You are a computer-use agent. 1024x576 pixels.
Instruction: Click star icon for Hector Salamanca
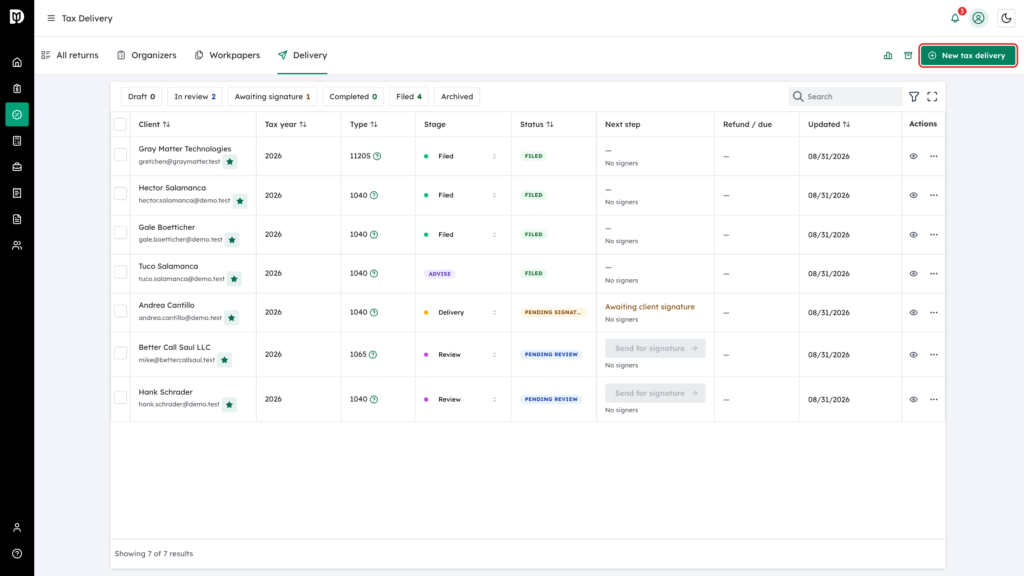[x=240, y=201]
